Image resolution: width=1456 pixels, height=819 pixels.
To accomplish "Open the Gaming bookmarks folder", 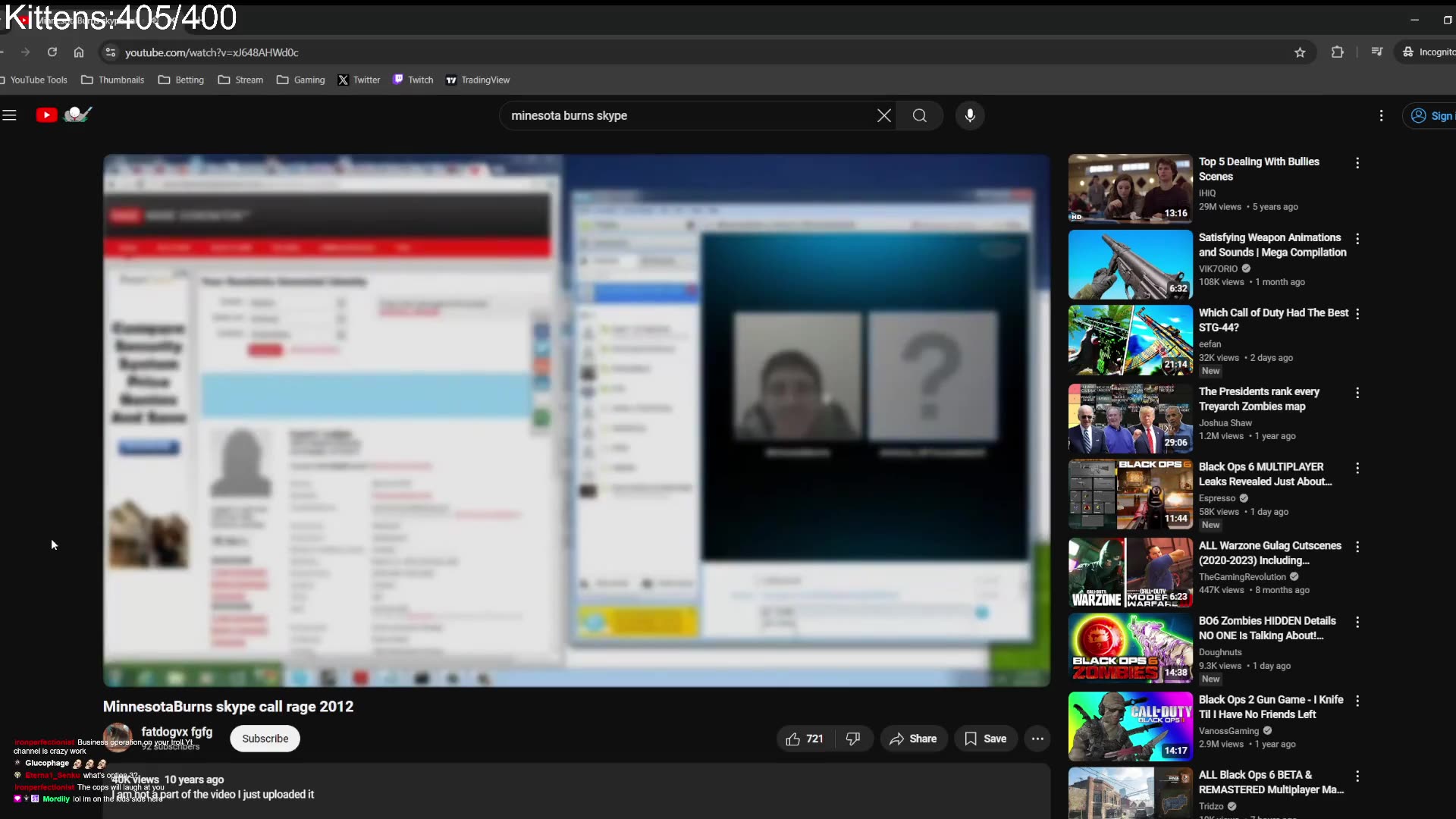I will click(300, 80).
